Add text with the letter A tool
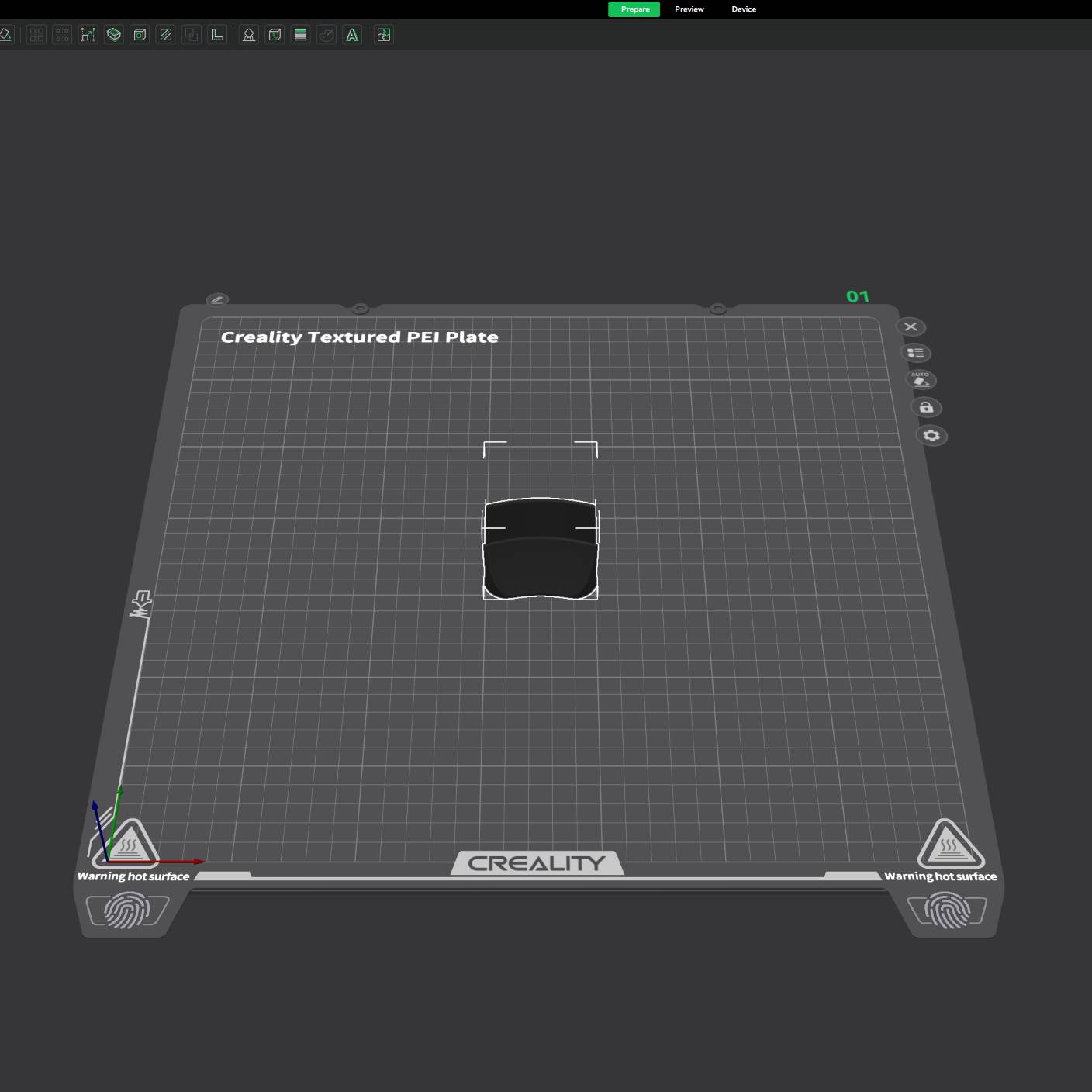 352,35
